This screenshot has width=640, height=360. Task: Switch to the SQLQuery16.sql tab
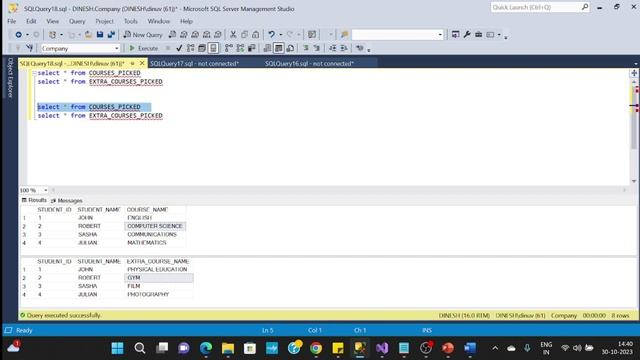[x=309, y=64]
